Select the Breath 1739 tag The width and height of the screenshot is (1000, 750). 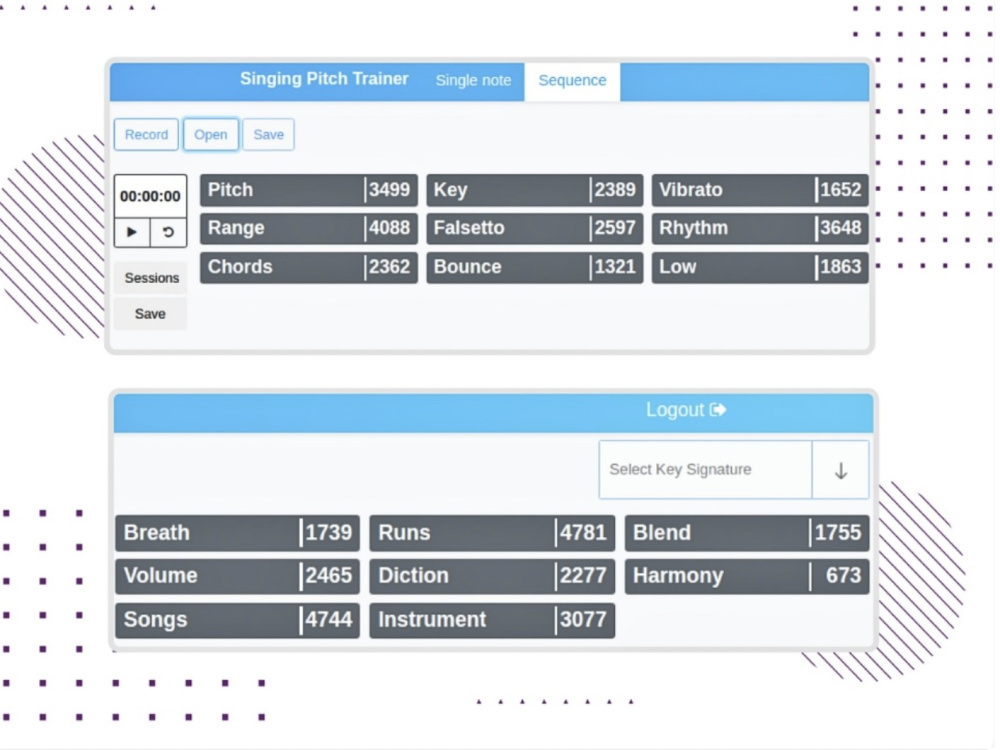tap(237, 533)
